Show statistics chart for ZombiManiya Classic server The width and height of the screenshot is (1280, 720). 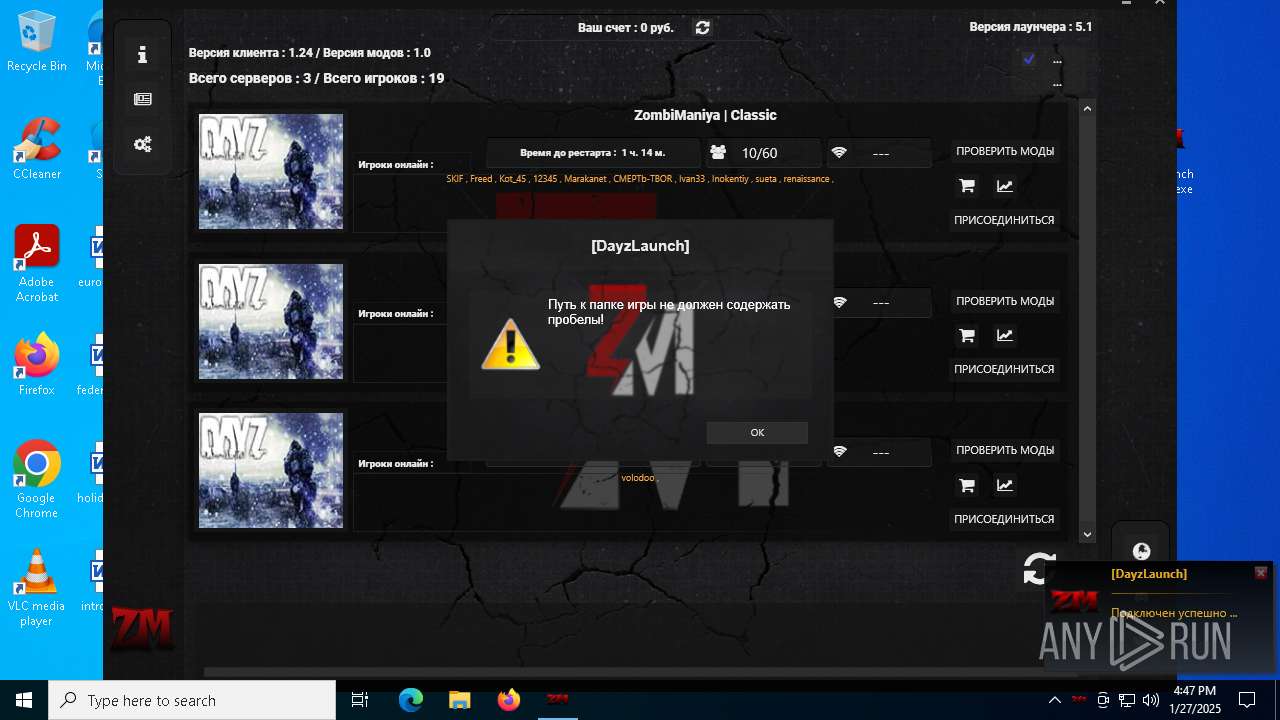pyautogui.click(x=1004, y=186)
